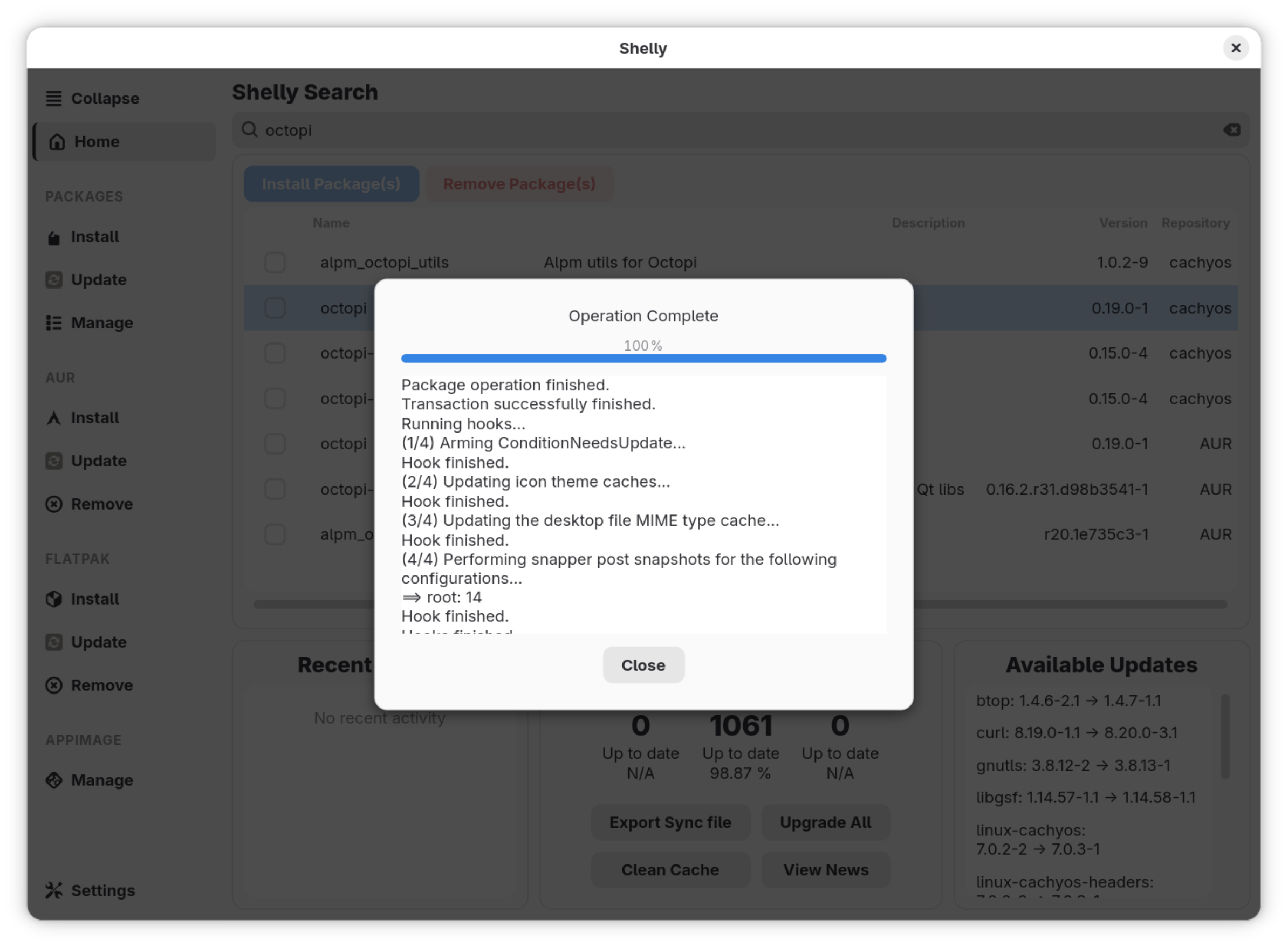Click the Packages Install bag icon
The image size is (1288, 947).
(54, 237)
